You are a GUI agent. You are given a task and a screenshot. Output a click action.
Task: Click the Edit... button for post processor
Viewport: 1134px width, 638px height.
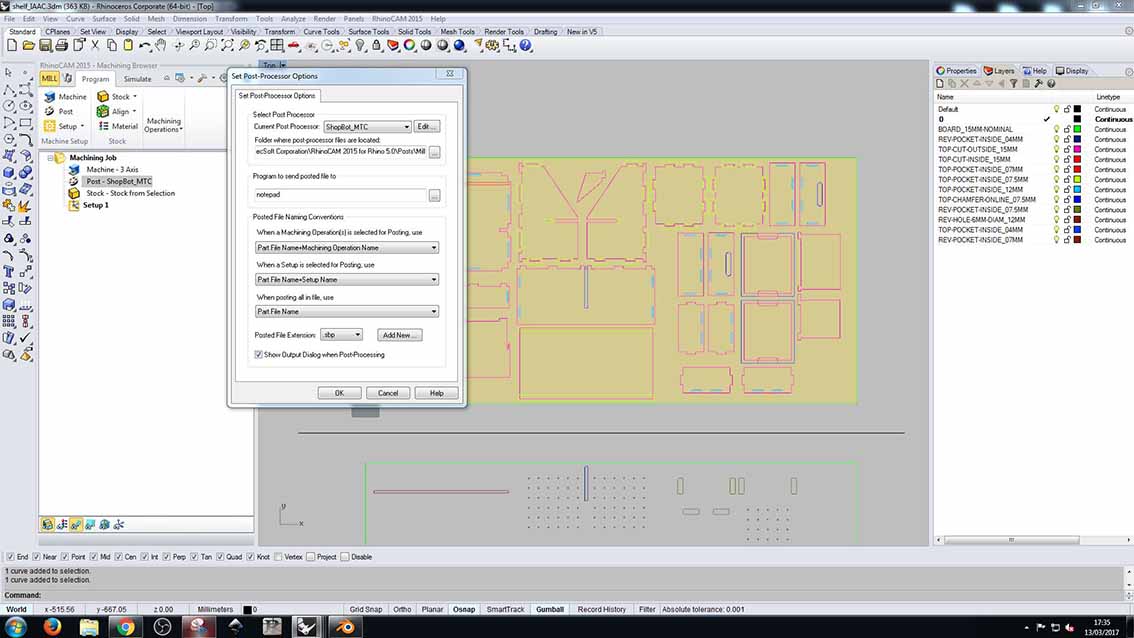click(x=427, y=127)
